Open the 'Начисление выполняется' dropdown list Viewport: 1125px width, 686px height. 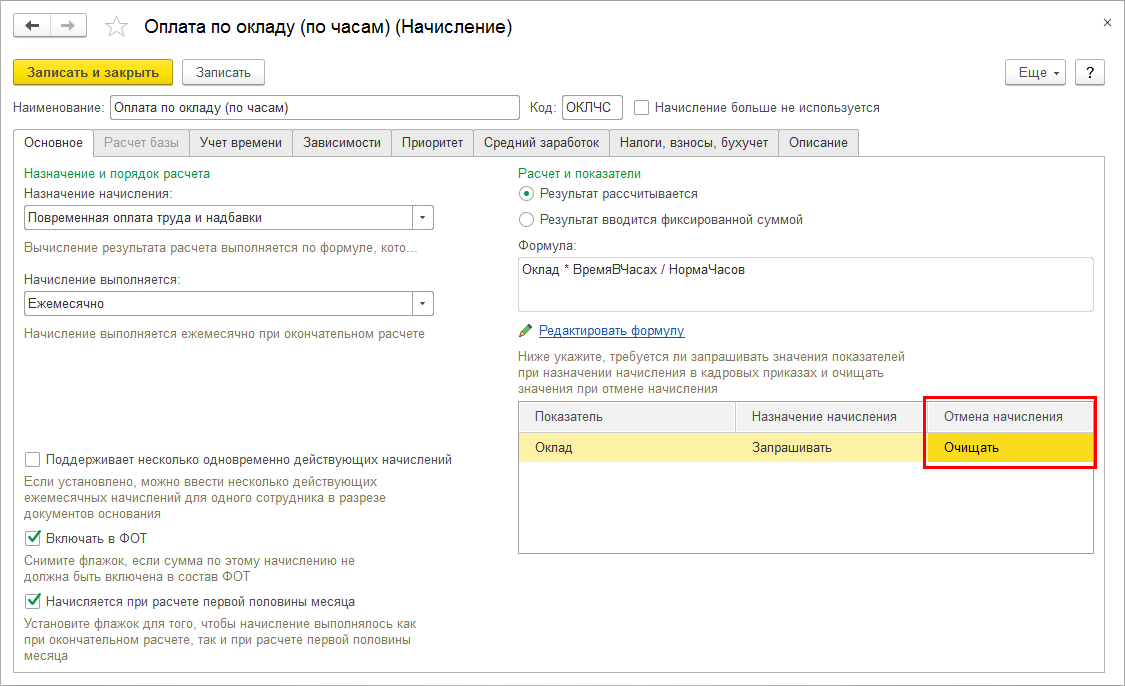[423, 303]
